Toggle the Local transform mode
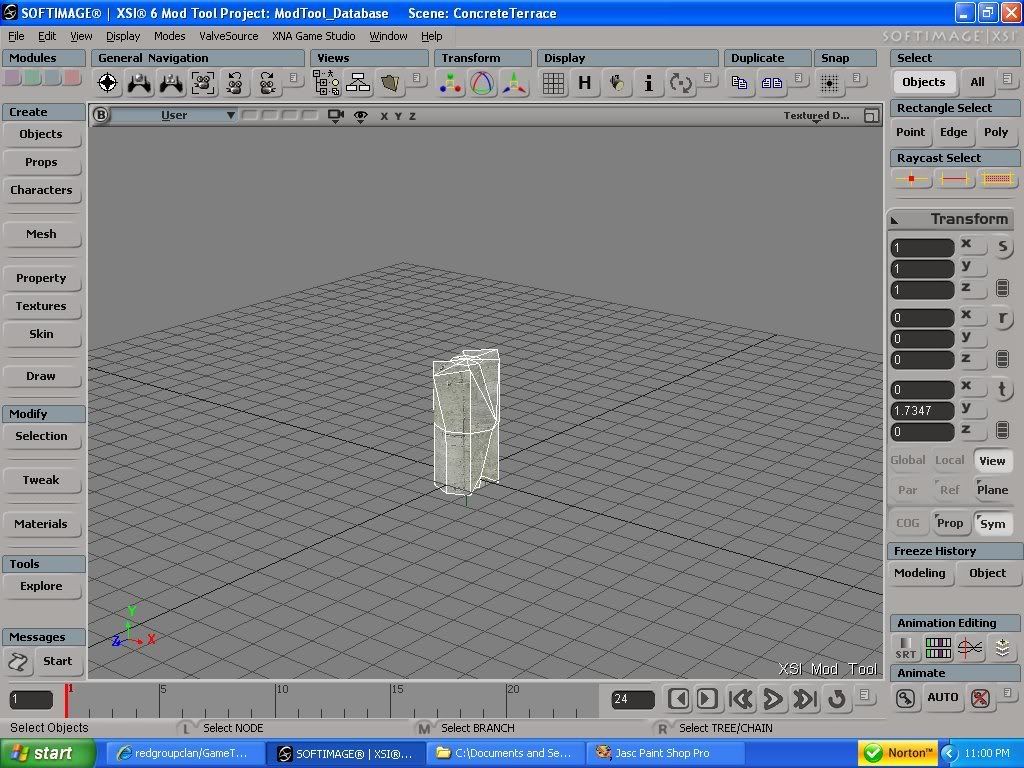This screenshot has height=768, width=1024. pos(950,460)
